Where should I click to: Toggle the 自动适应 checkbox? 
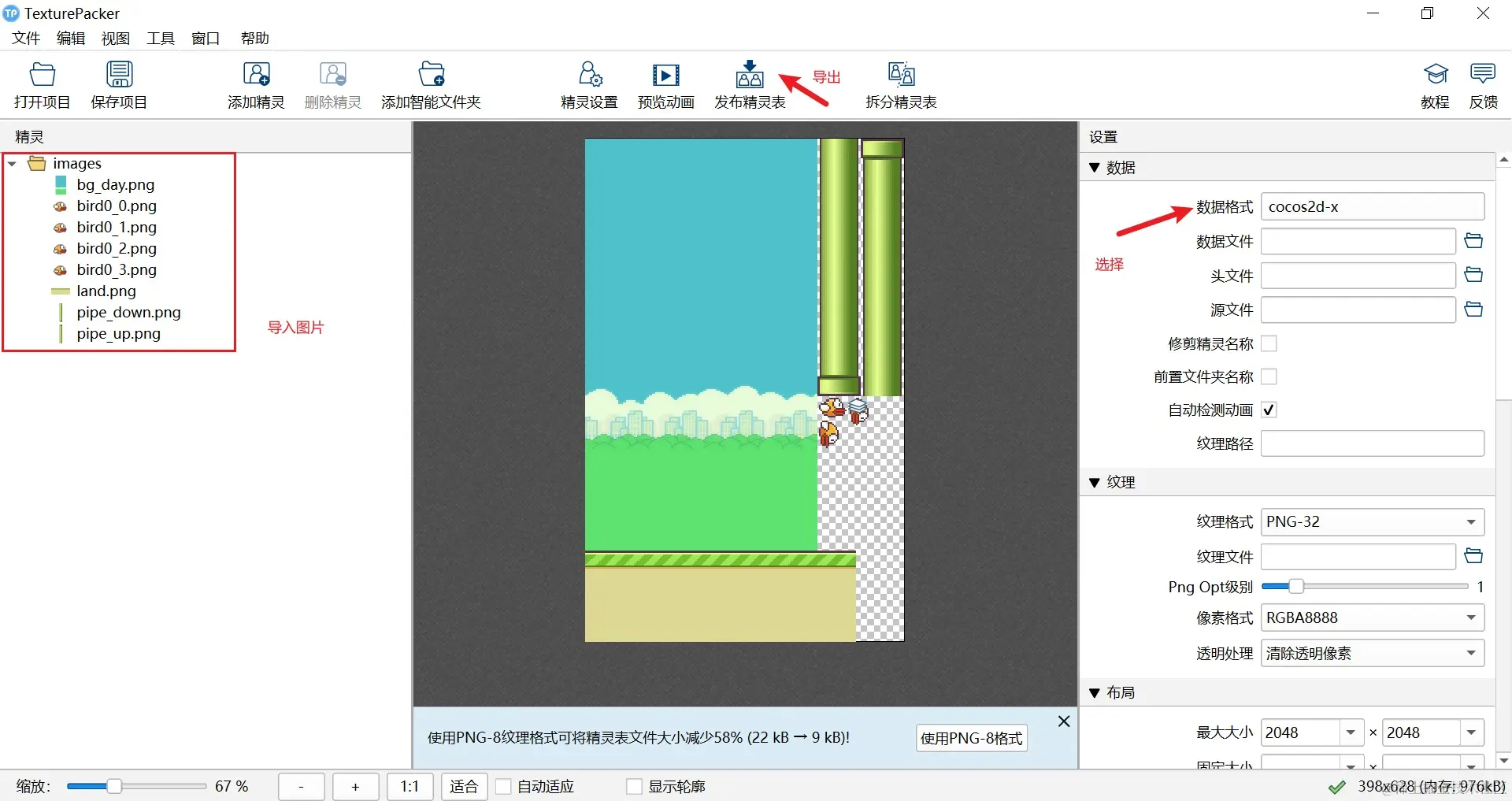[x=503, y=786]
